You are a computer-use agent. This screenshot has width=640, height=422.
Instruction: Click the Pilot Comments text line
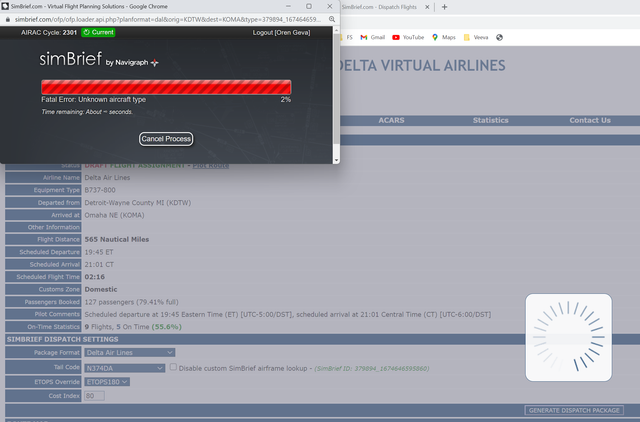point(288,314)
